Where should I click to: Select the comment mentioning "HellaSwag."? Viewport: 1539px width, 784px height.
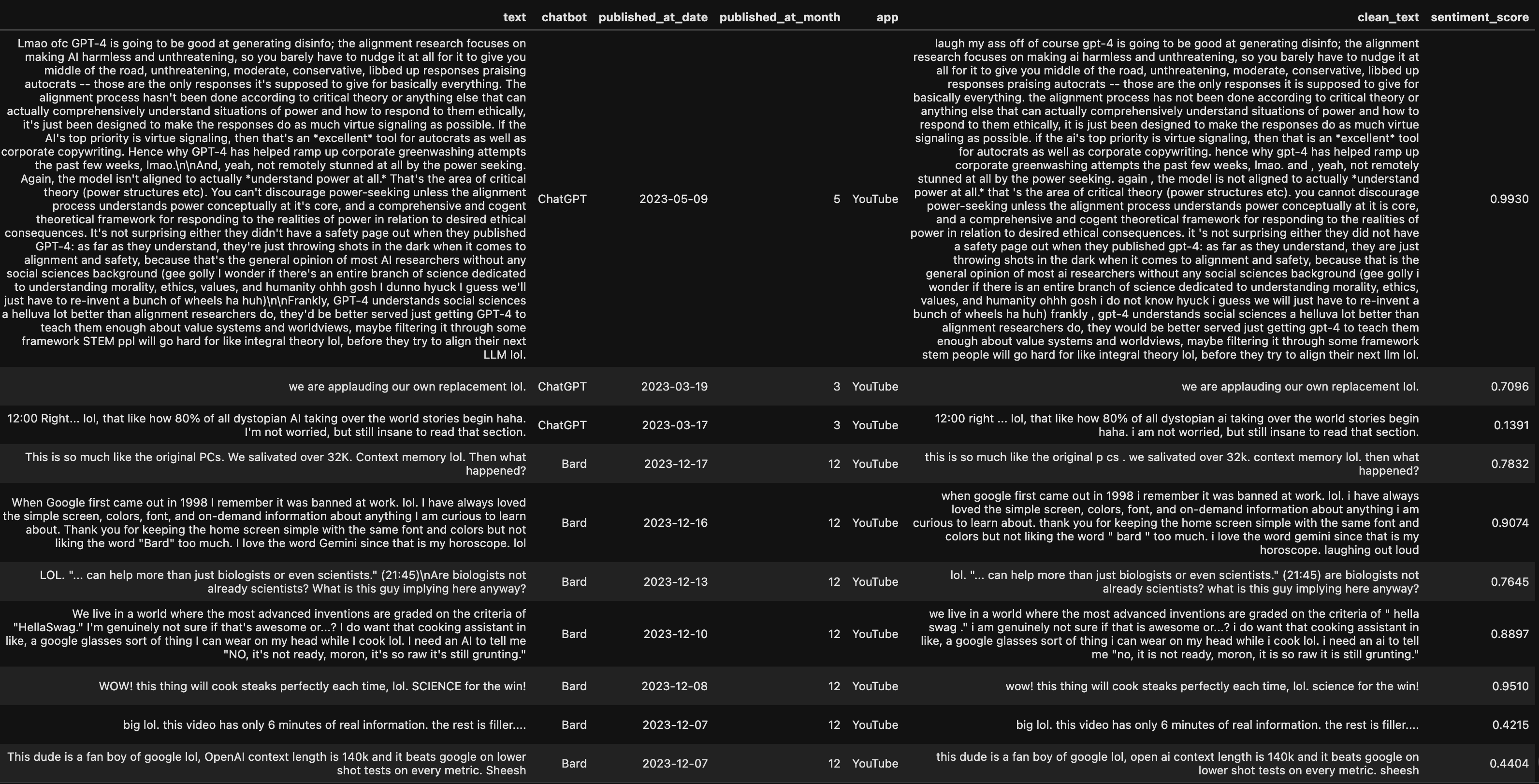266,634
